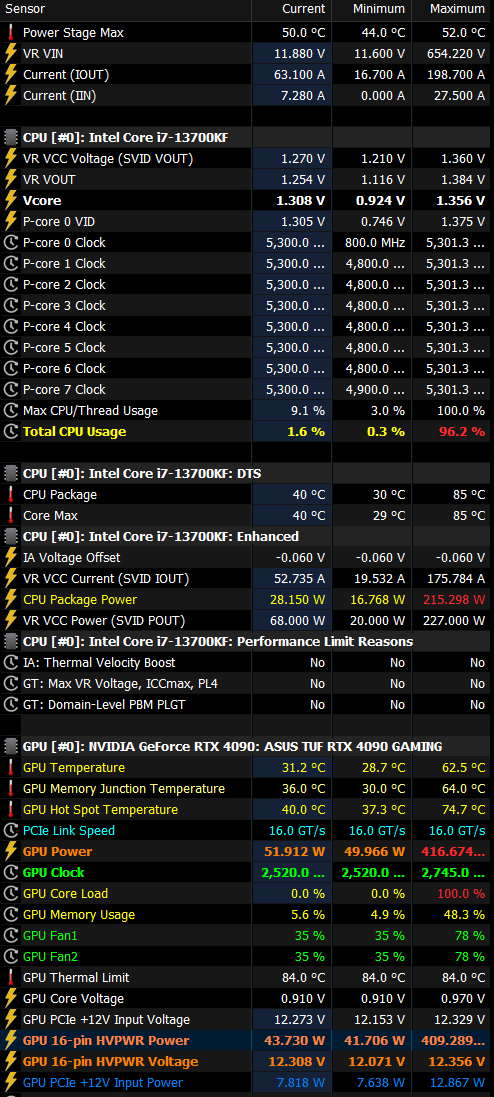Viewport: 494px width, 1097px height.
Task: Click the chip icon of the DTS sensor group
Action: 10,474
